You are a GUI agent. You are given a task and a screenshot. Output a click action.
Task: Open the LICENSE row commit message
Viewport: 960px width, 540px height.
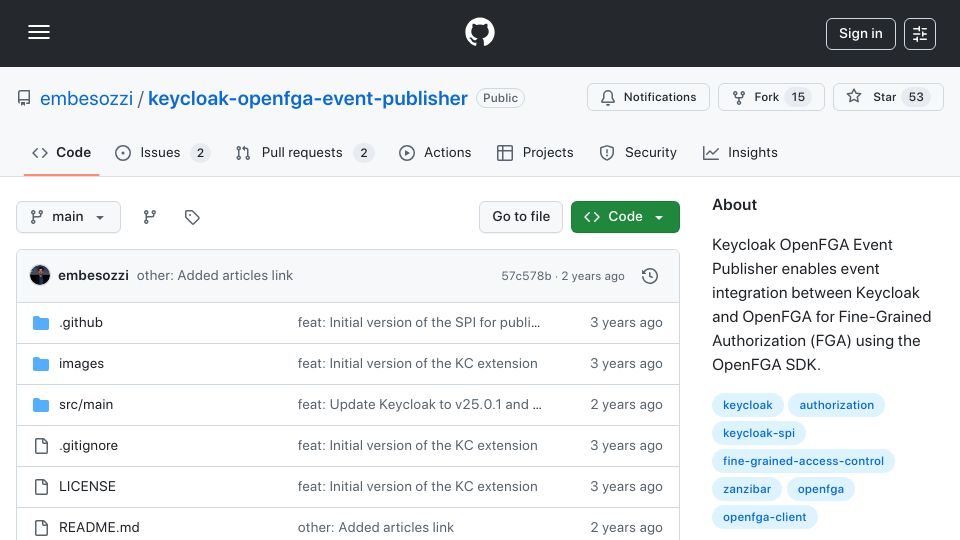[418, 487]
